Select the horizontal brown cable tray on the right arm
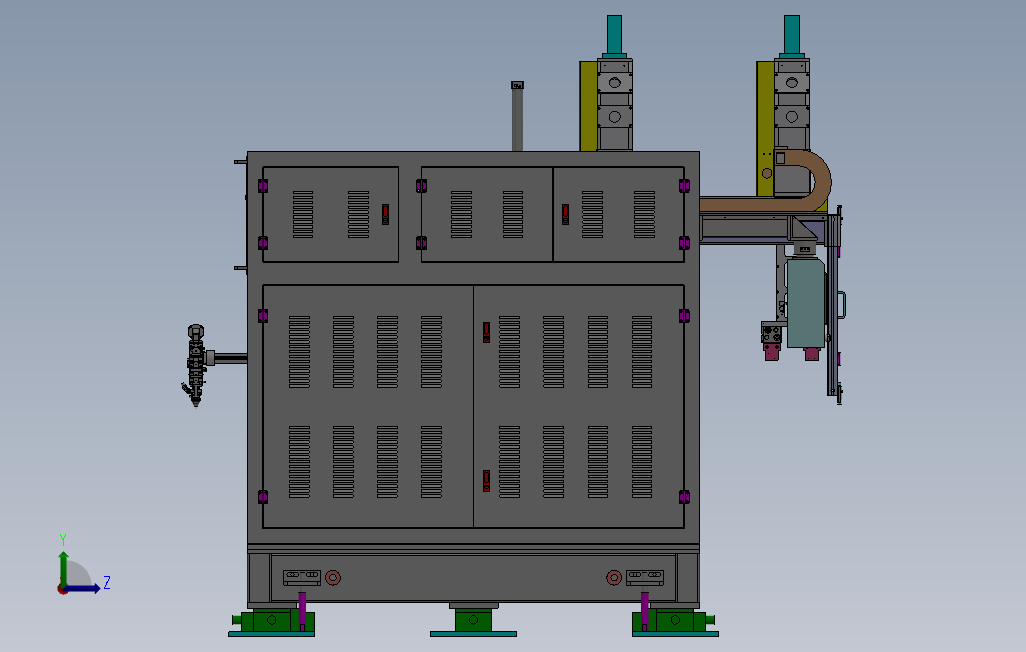 tap(752, 205)
